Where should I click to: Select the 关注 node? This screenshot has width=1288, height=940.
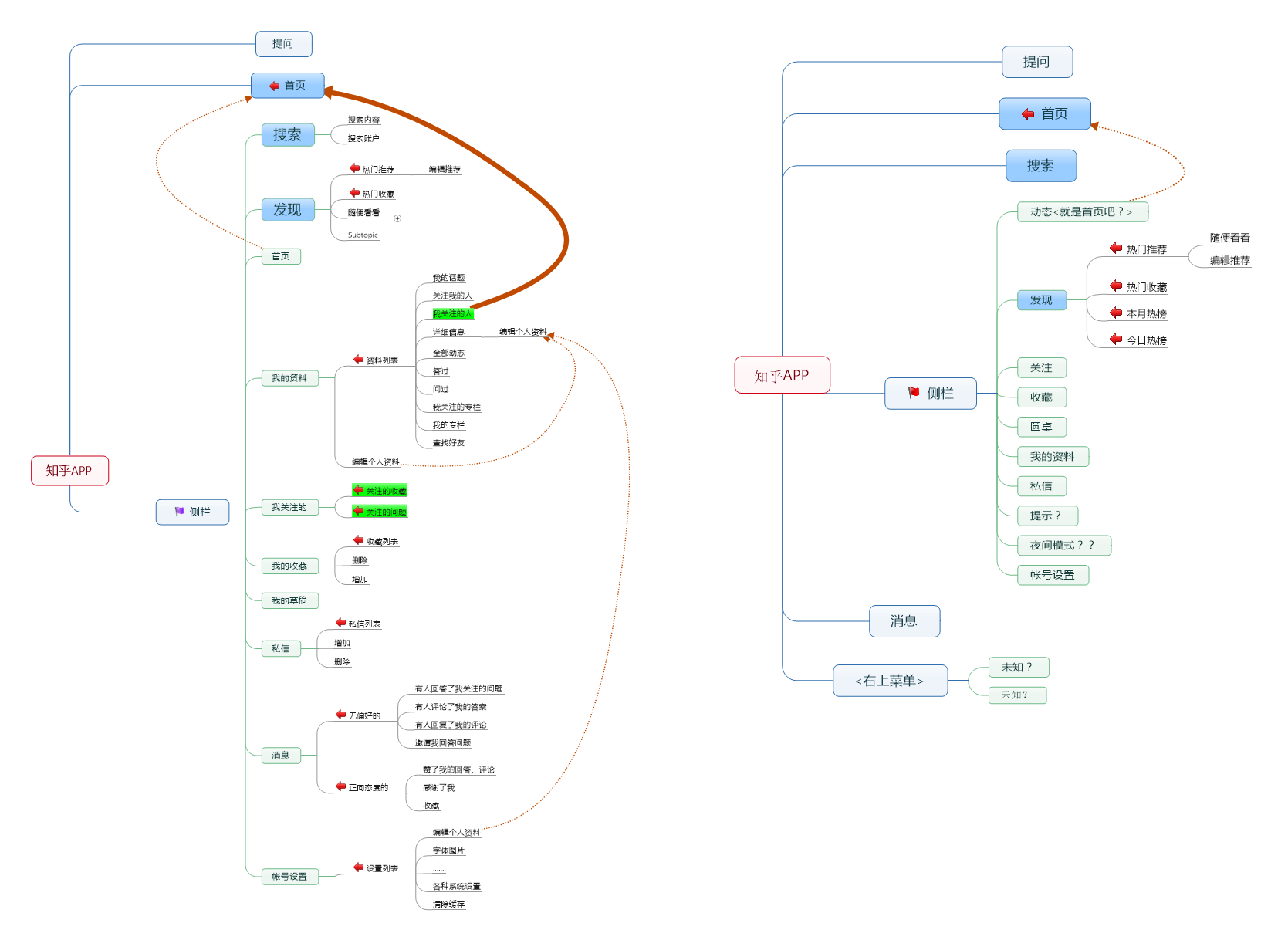pyautogui.click(x=1042, y=368)
